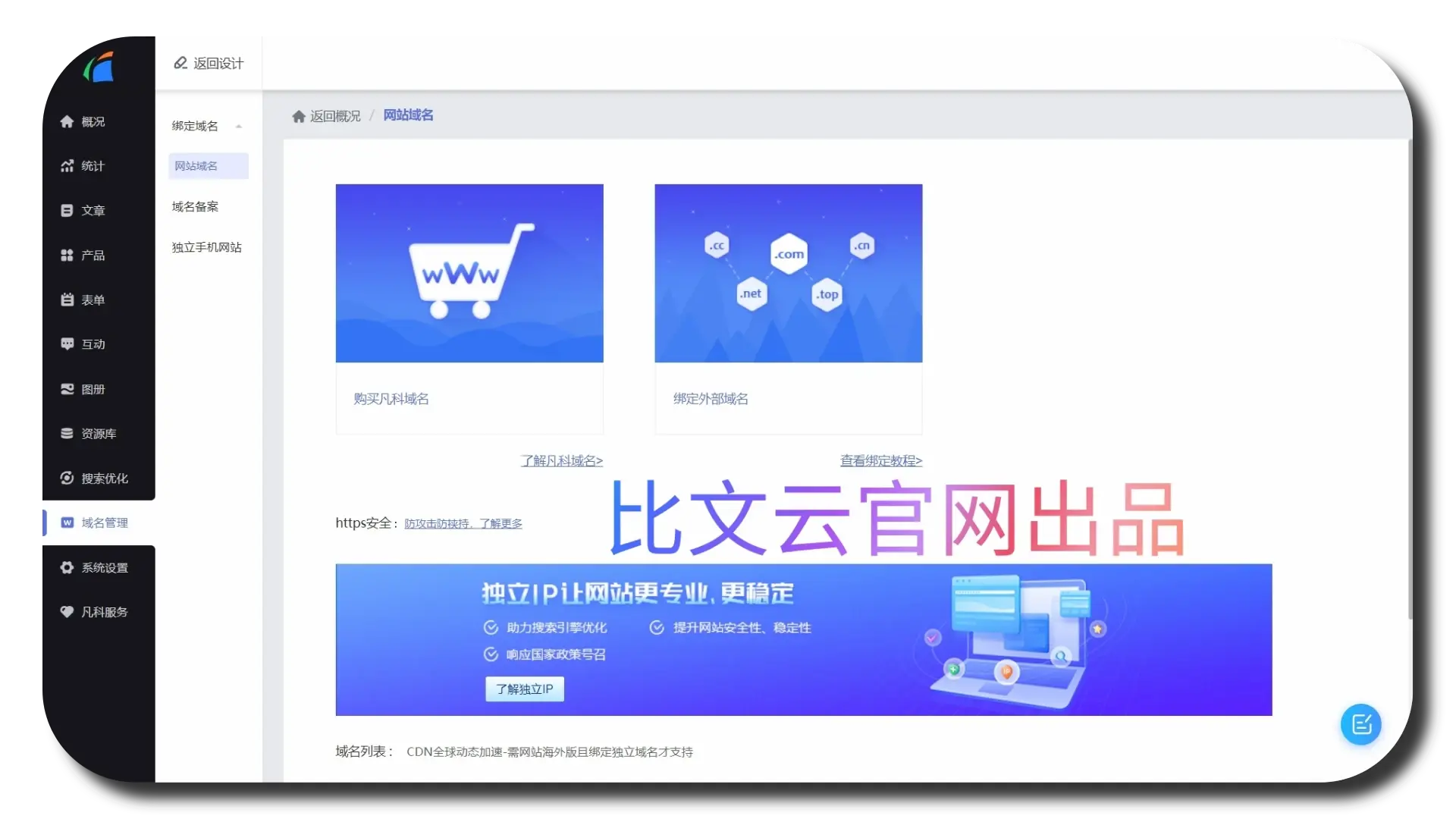Click the page vertical scrollbar
Viewport: 1456px width, 819px height.
click(x=1410, y=379)
